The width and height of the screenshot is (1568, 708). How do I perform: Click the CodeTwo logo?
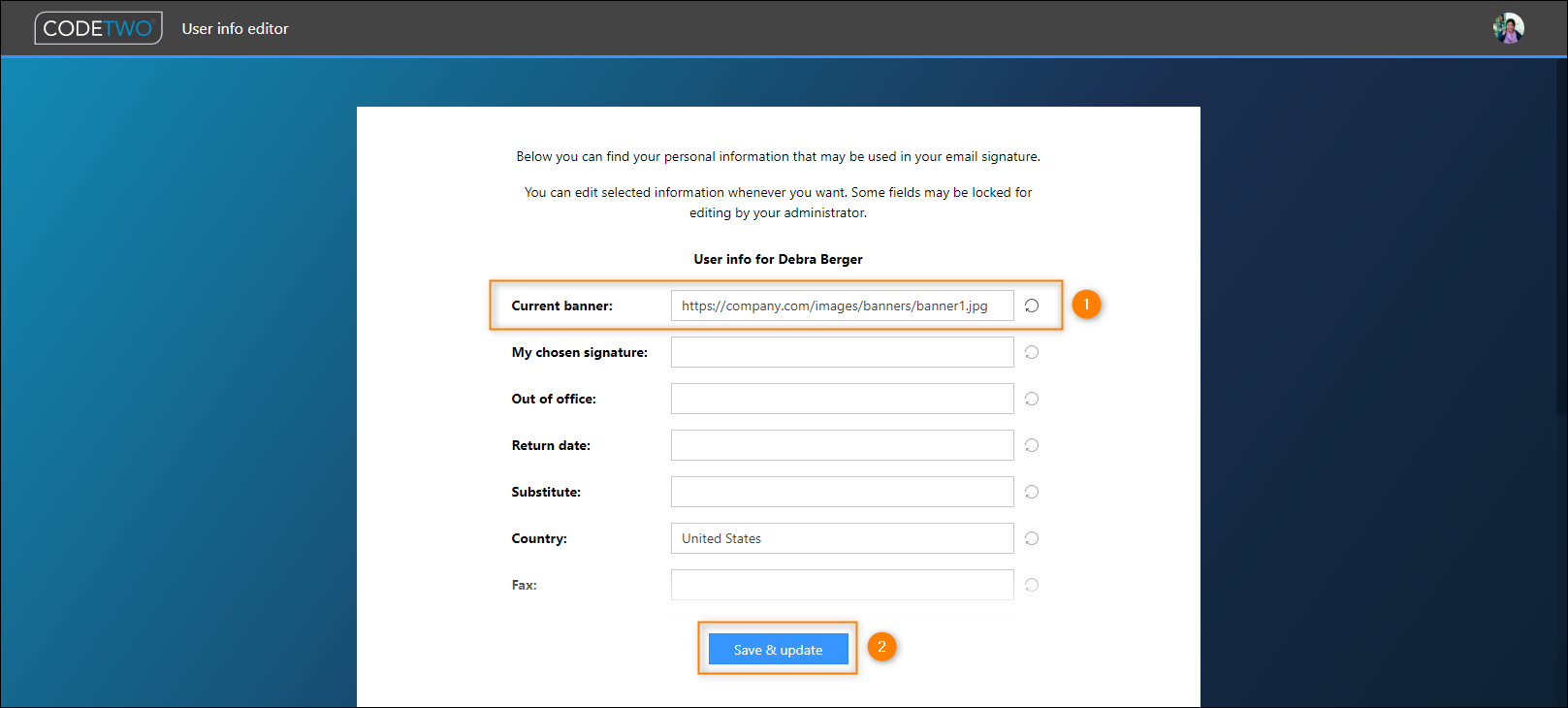click(98, 28)
